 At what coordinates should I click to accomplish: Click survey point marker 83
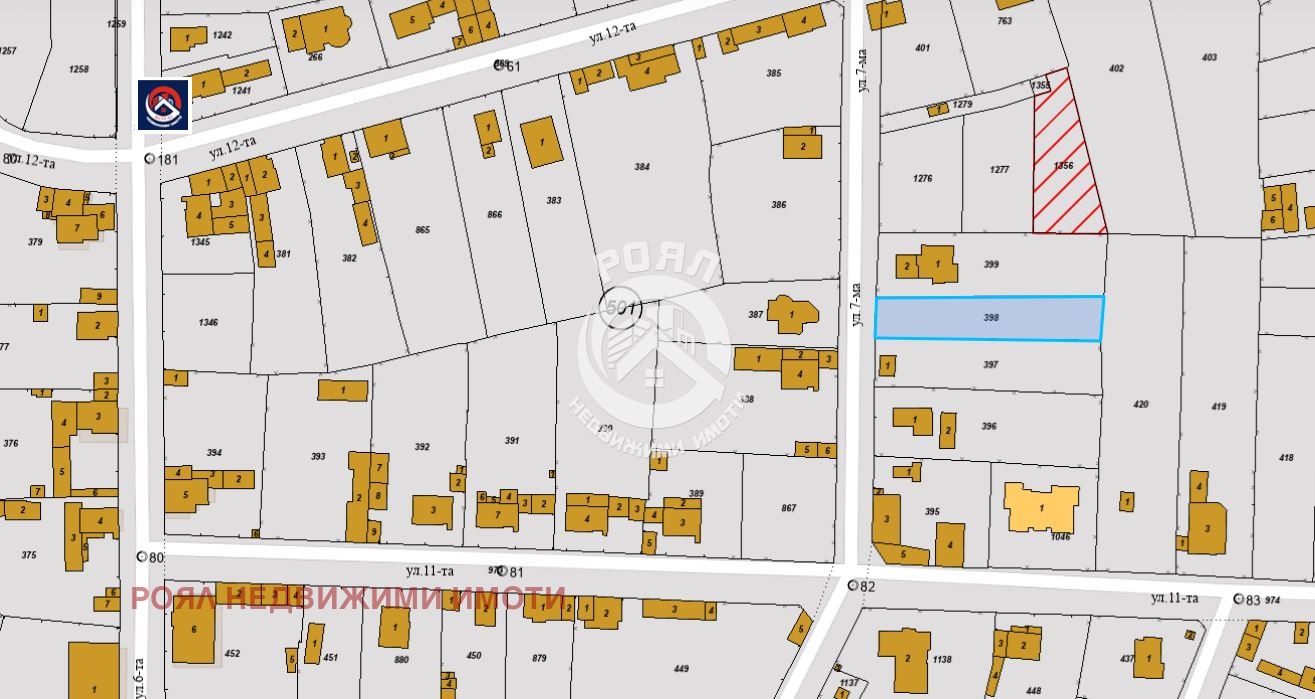pyautogui.click(x=1239, y=599)
